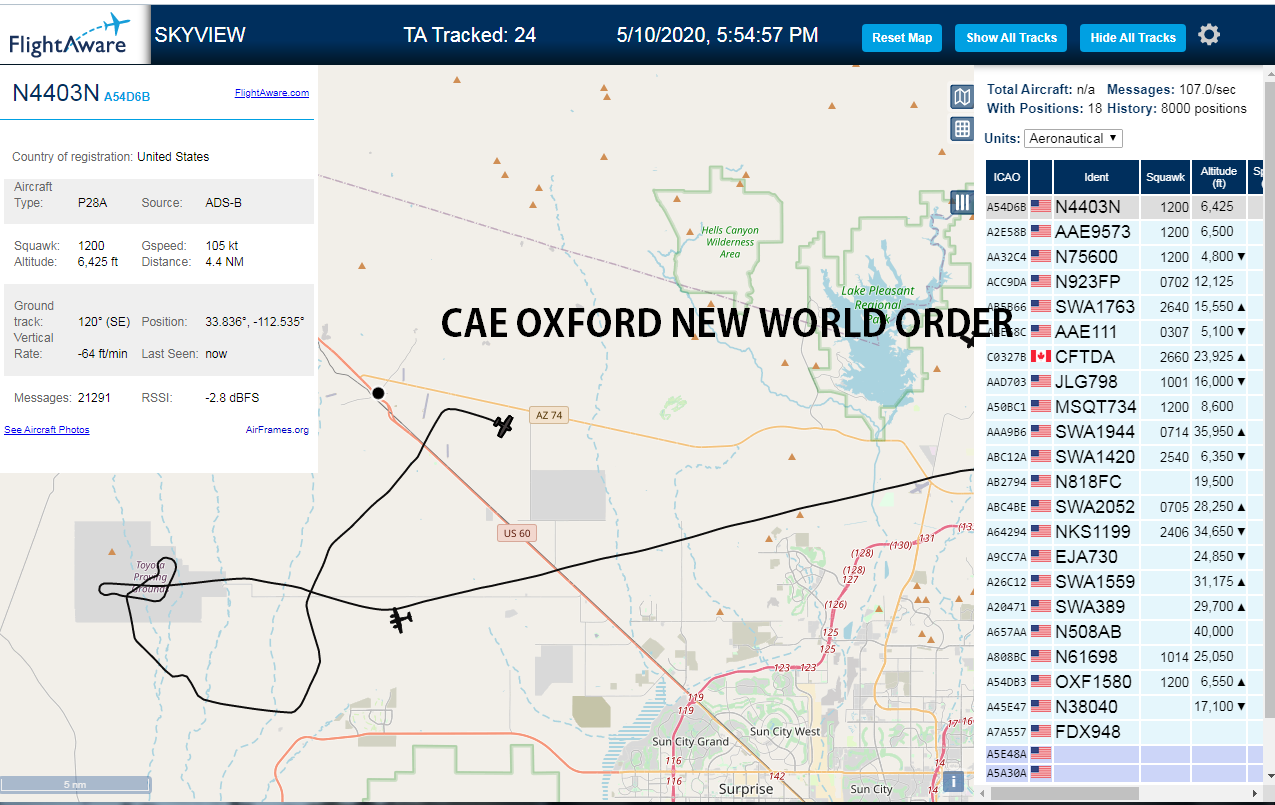Click the Show All Tracks button
The height and width of the screenshot is (805, 1275).
[1011, 38]
